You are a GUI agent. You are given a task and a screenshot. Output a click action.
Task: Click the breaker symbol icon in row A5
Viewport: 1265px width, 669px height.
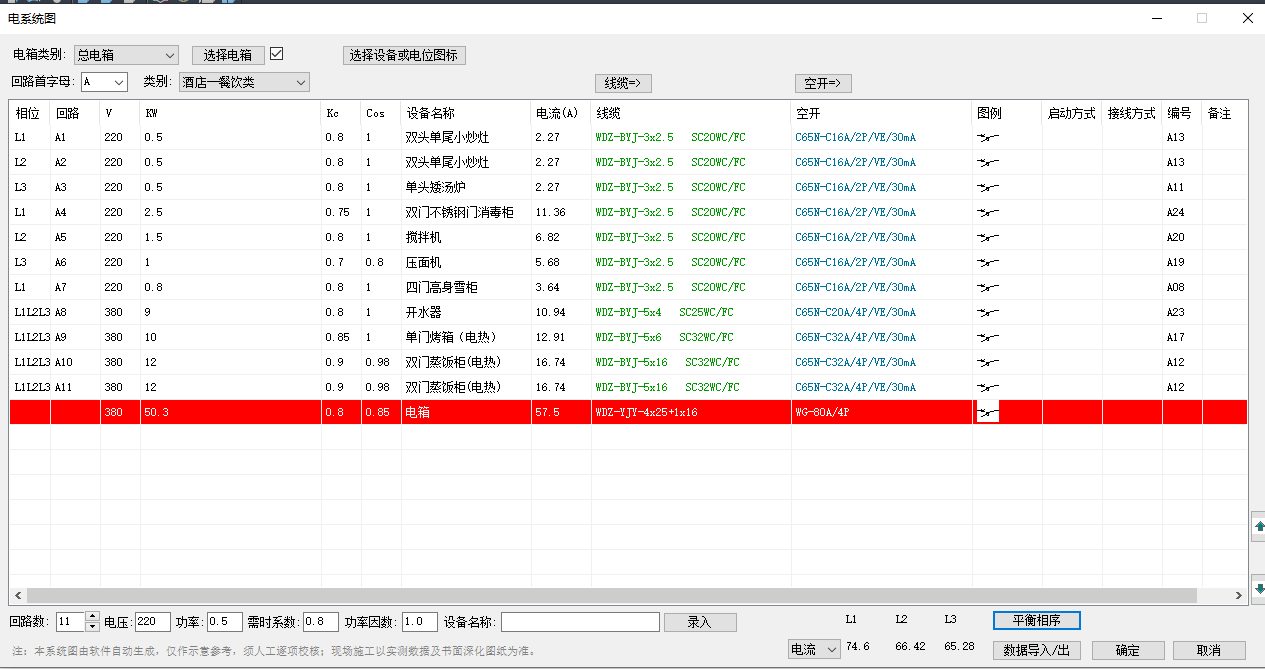click(x=988, y=238)
